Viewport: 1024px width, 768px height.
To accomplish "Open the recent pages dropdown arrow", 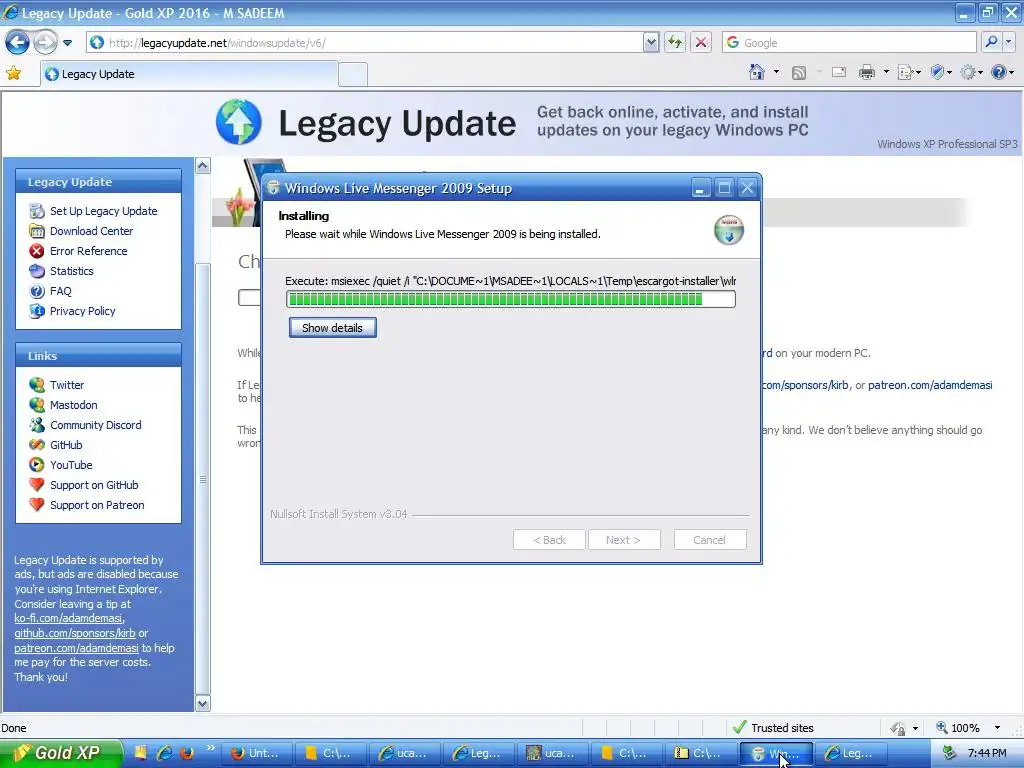I will [67, 43].
